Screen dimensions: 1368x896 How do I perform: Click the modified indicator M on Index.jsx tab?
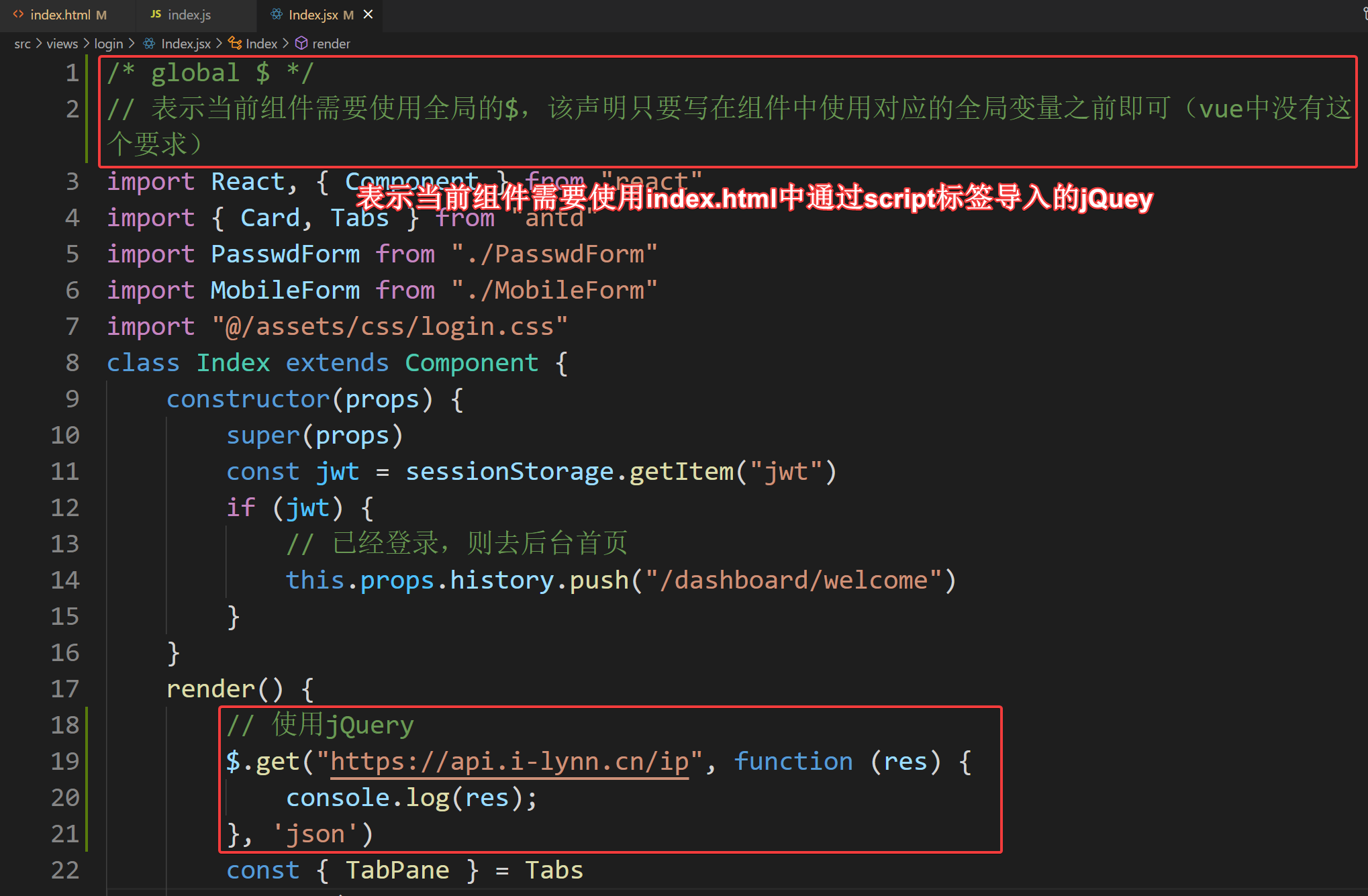(x=348, y=13)
